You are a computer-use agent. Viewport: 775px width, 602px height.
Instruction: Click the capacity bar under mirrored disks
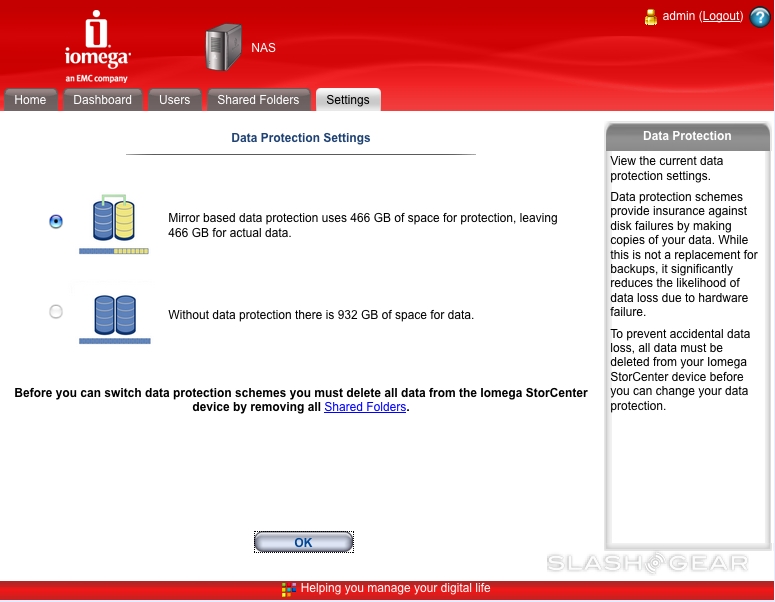tap(113, 251)
